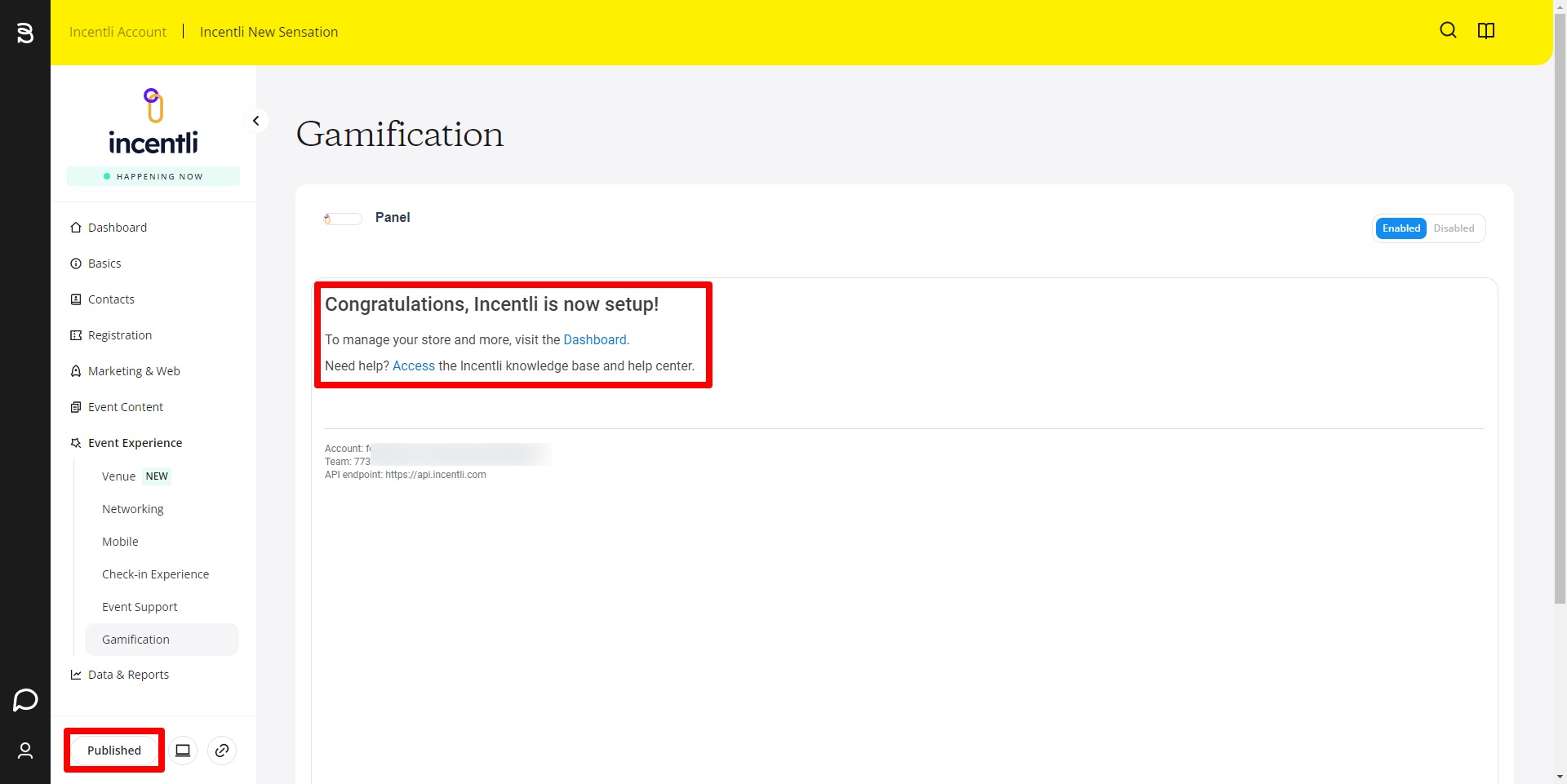The width and height of the screenshot is (1567, 784).
Task: Click the Registration ticket icon
Action: pos(76,335)
